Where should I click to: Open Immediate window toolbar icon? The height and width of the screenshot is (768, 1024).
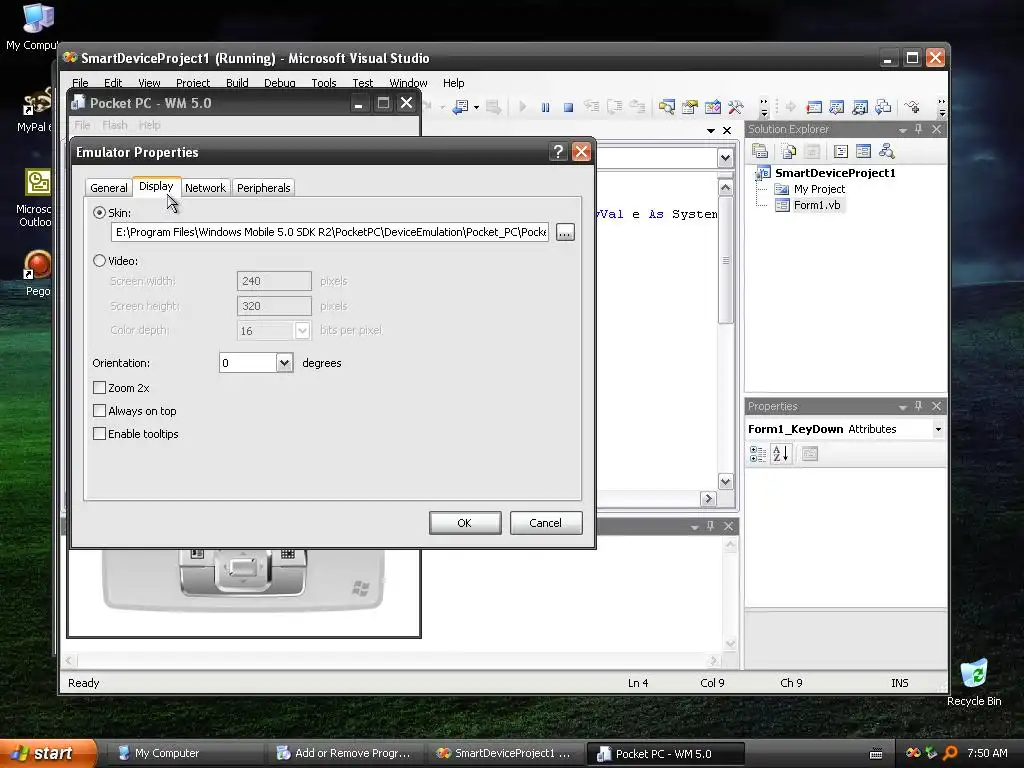[x=837, y=107]
